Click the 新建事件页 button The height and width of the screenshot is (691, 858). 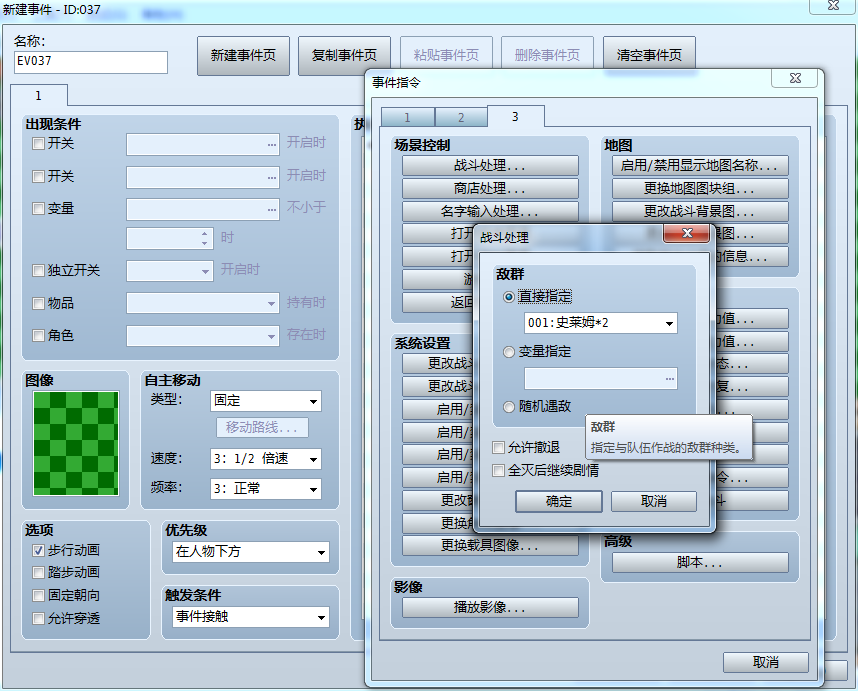[243, 55]
